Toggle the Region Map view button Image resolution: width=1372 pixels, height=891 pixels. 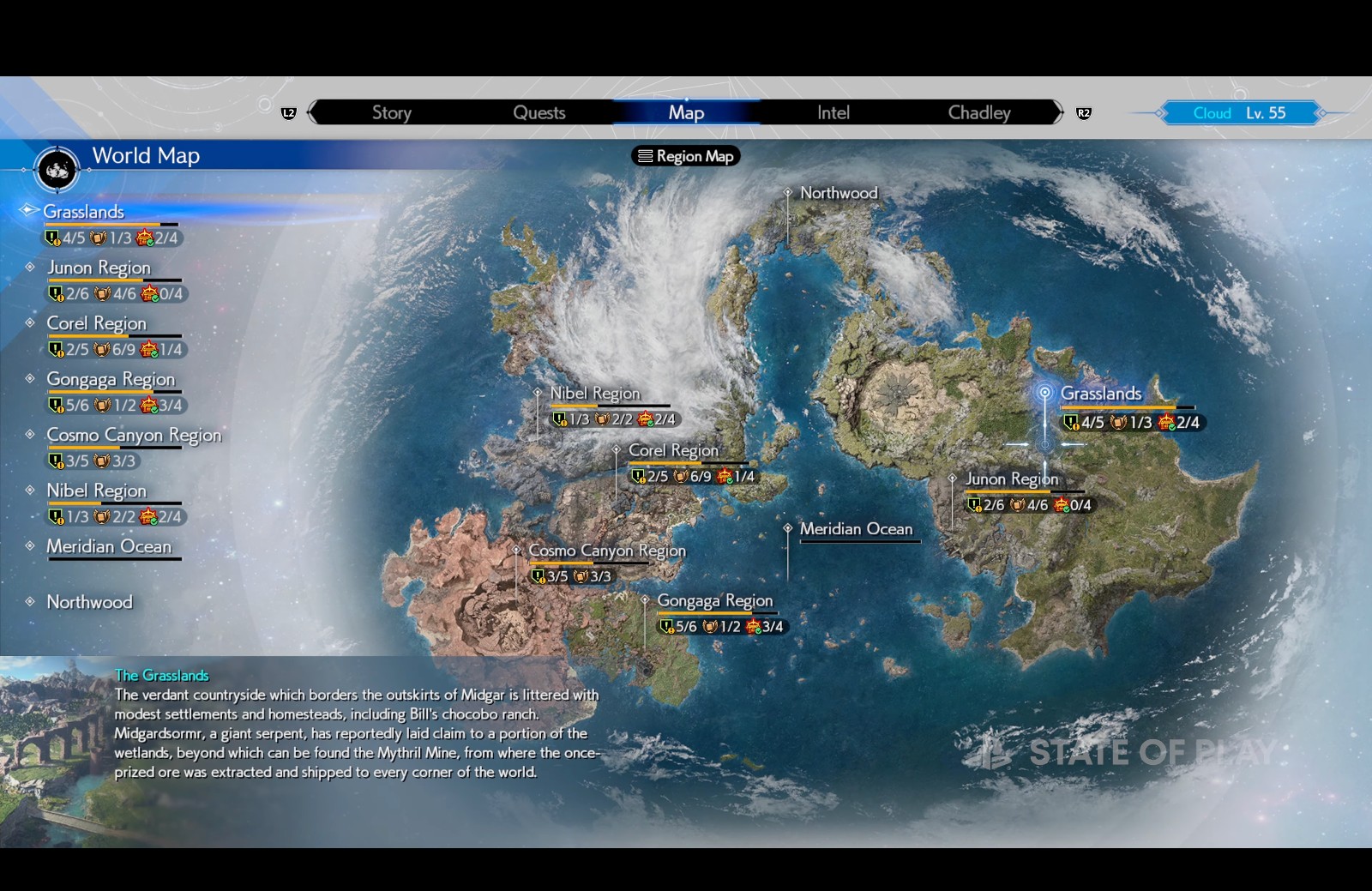pyautogui.click(x=685, y=156)
